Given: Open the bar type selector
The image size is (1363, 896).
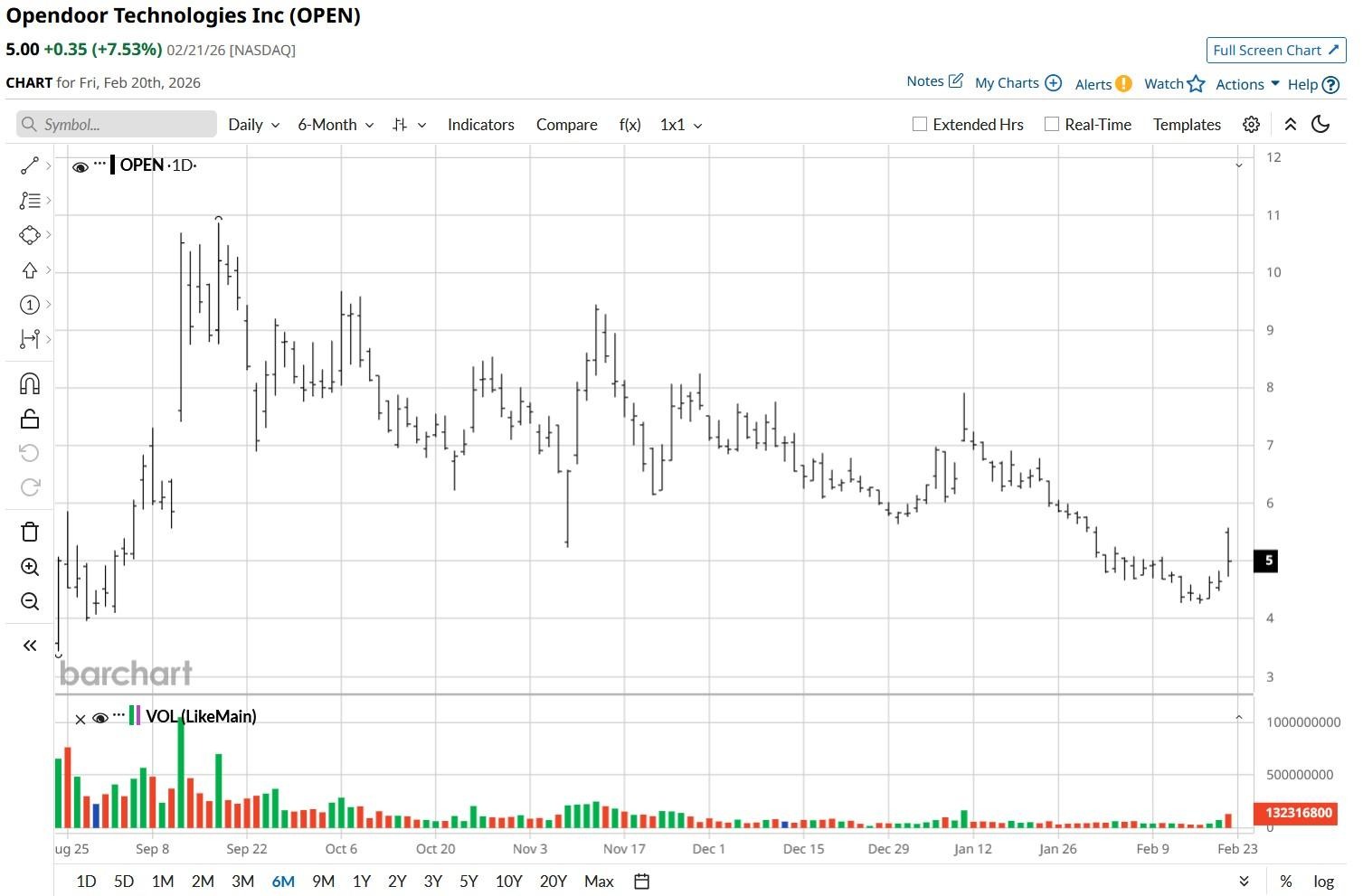Looking at the screenshot, I should click(409, 125).
